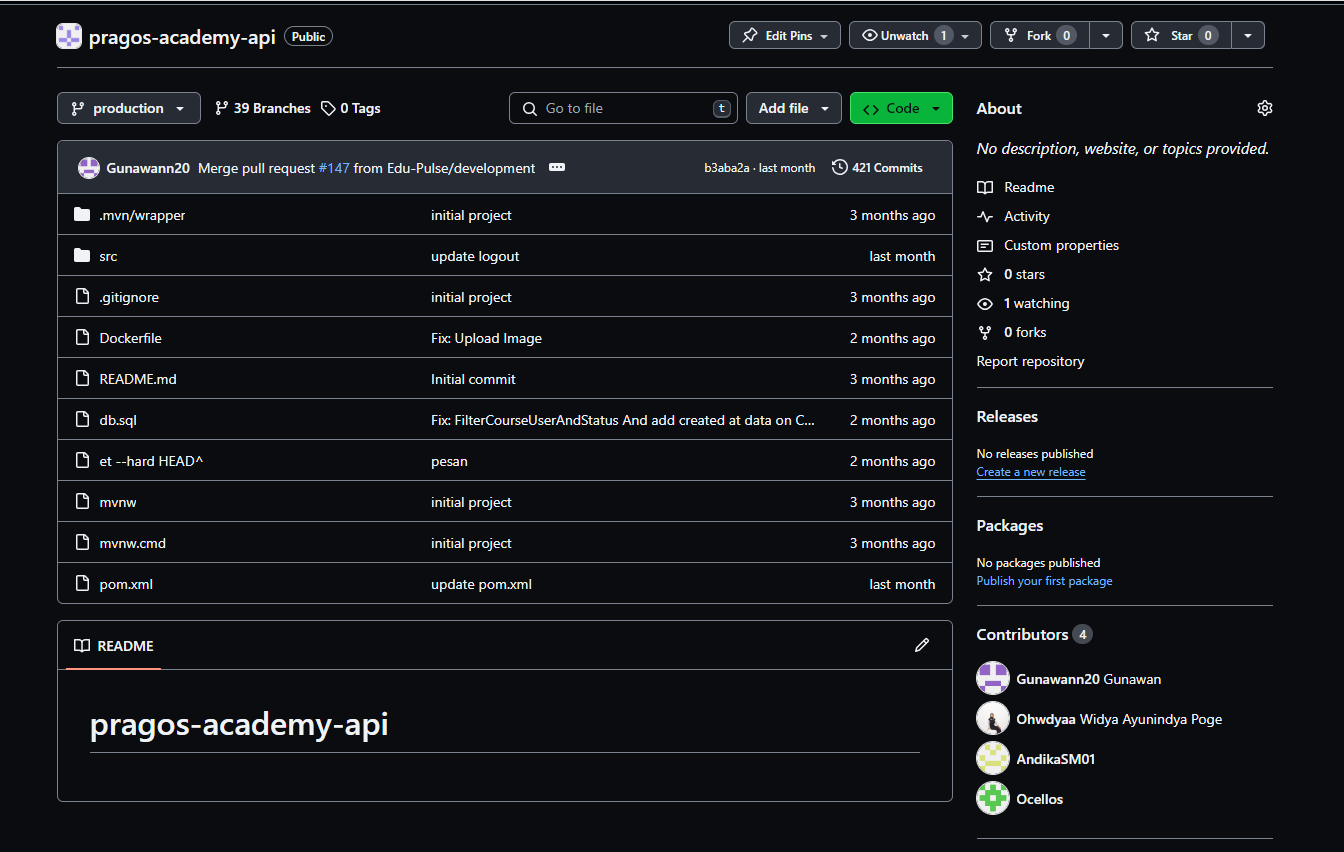
Task: View the 39 Branches list
Action: (263, 108)
